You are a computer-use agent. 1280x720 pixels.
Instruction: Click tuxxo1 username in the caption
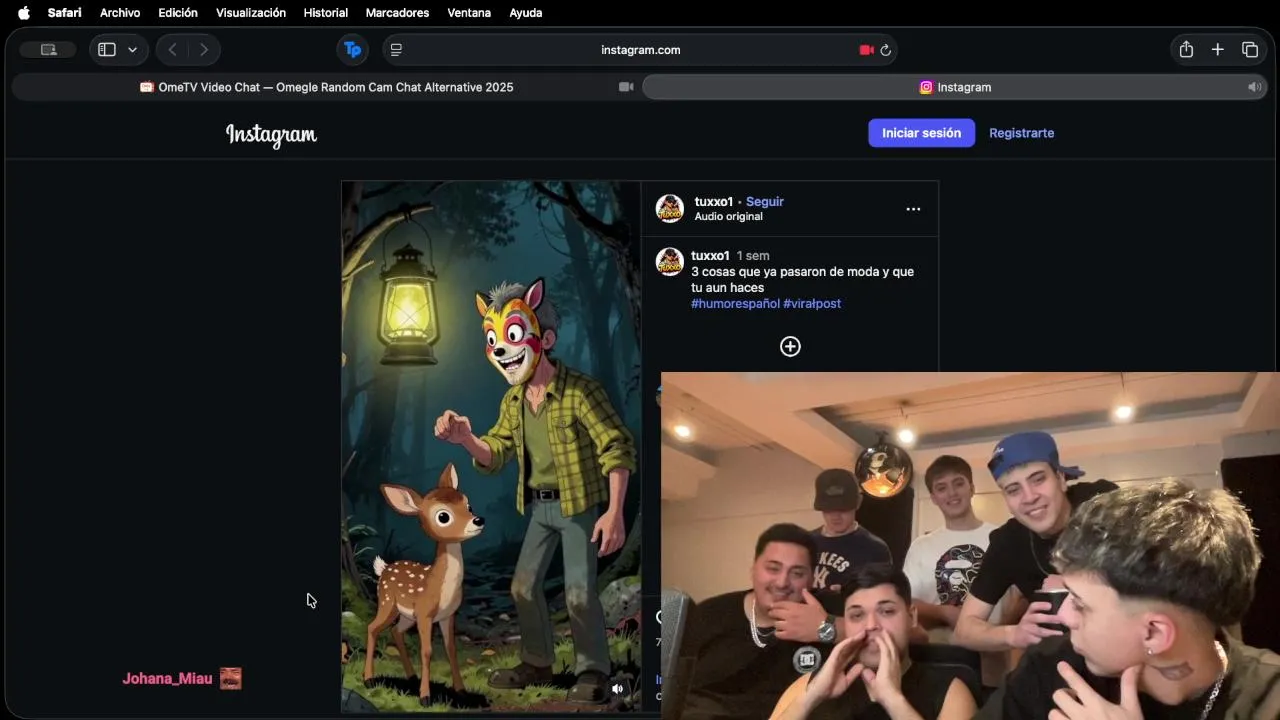click(x=710, y=255)
